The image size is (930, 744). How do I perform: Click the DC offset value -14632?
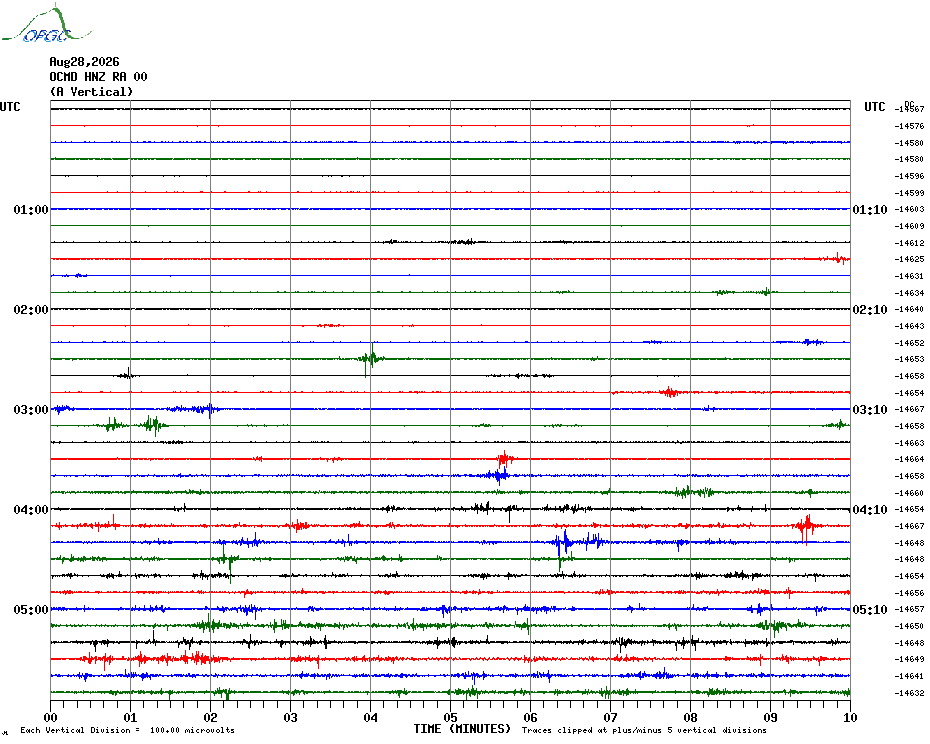909,693
